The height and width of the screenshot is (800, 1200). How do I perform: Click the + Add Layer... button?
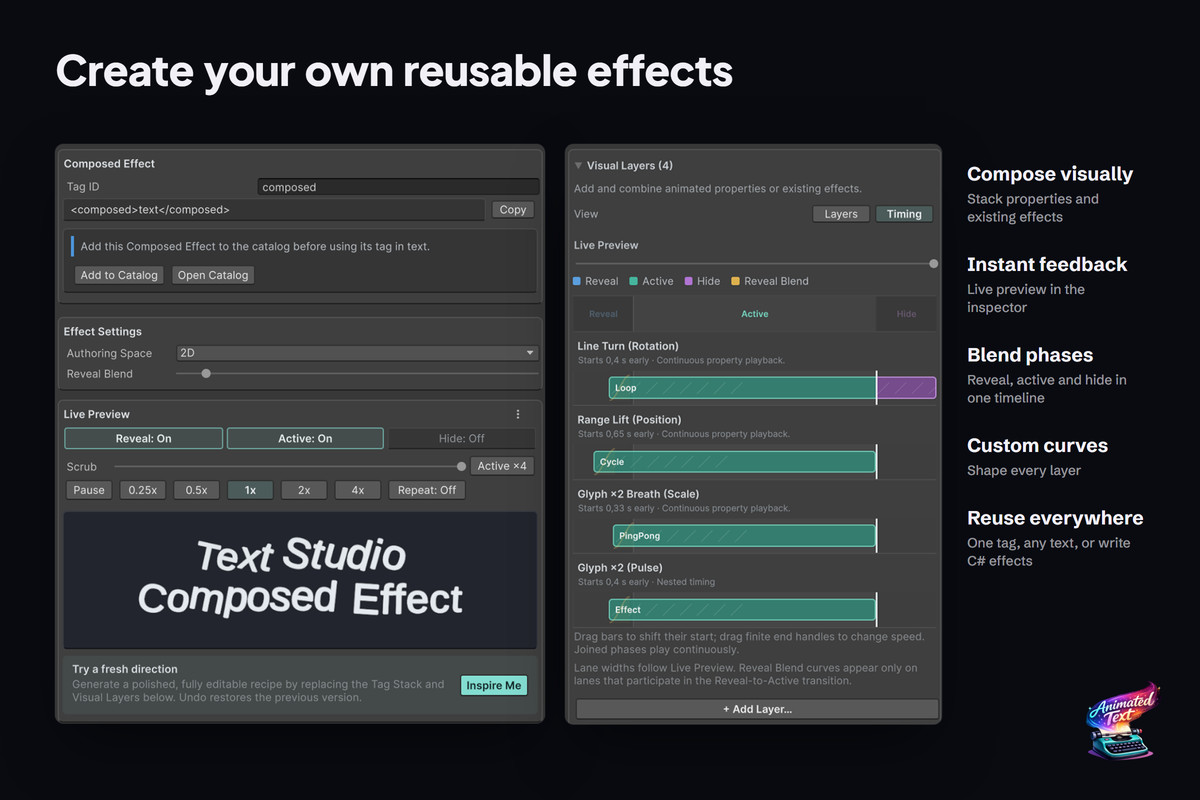coord(757,709)
